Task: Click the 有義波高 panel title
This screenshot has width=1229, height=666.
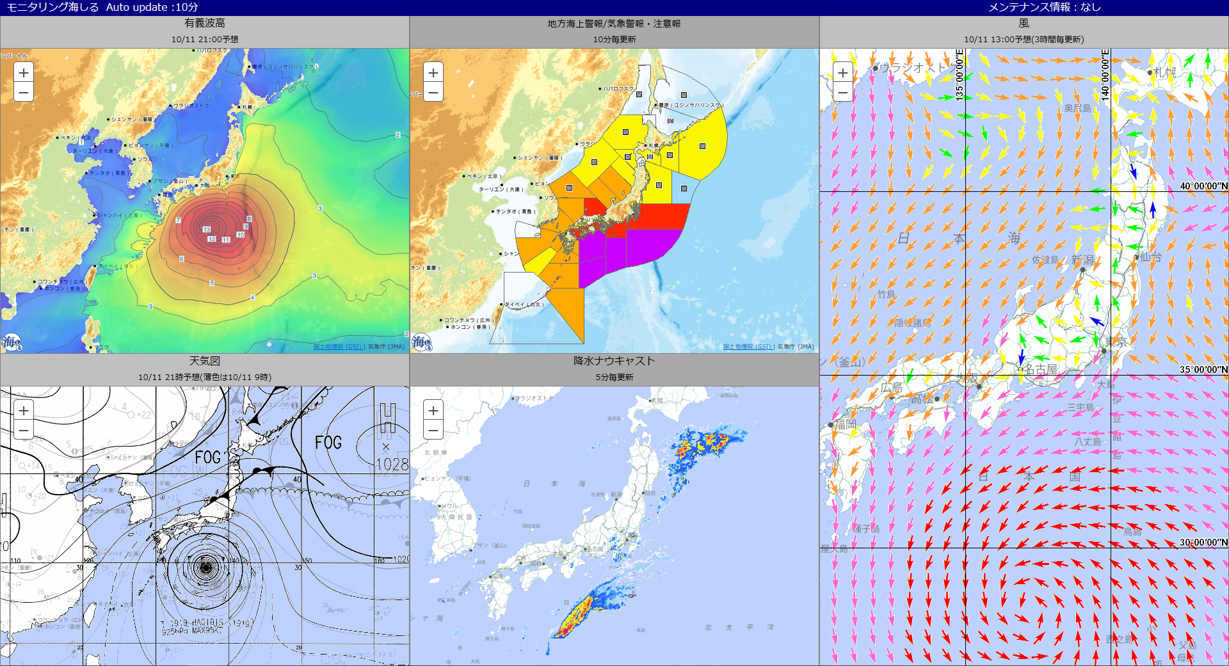Action: click(204, 23)
